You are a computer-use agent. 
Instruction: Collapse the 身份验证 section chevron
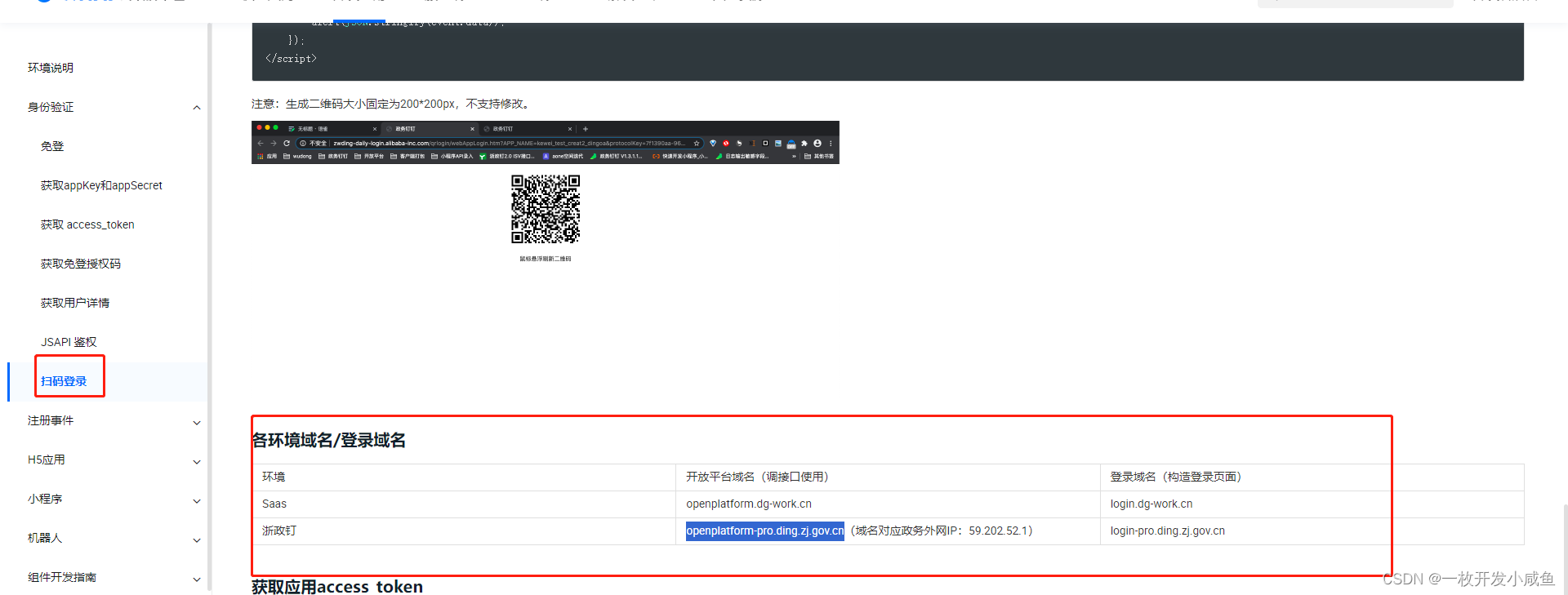pos(197,108)
